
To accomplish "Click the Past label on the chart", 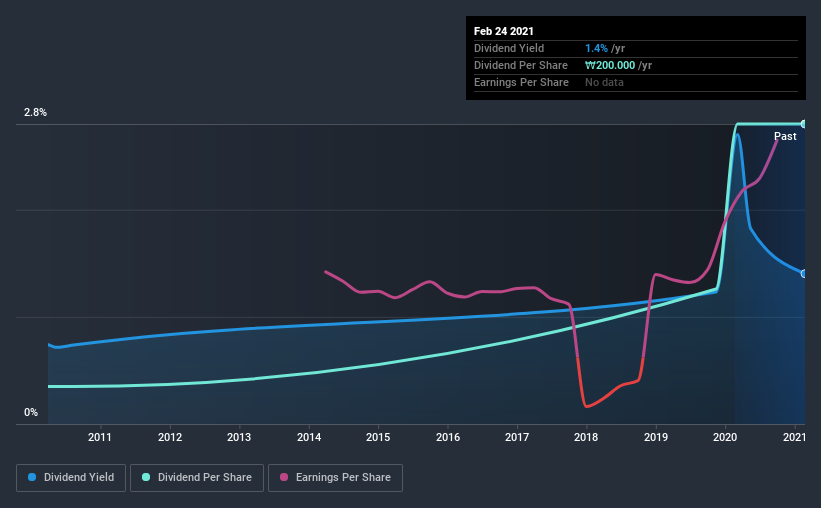I will click(785, 136).
